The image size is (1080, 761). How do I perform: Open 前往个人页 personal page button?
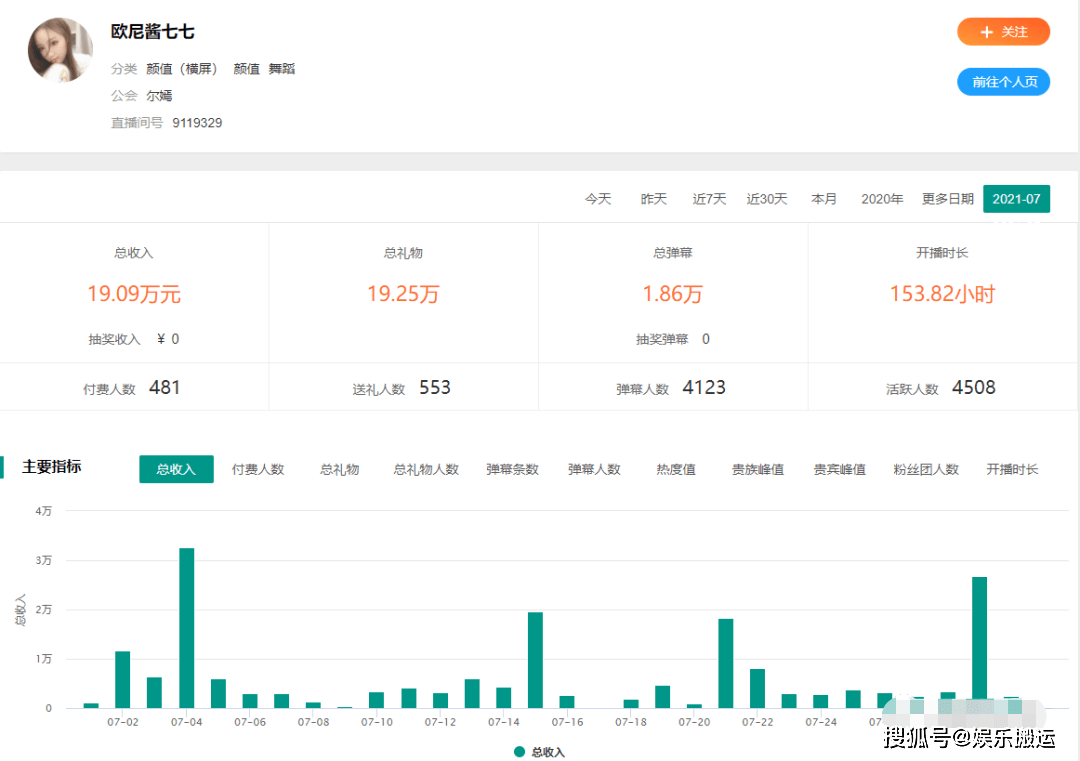1003,82
